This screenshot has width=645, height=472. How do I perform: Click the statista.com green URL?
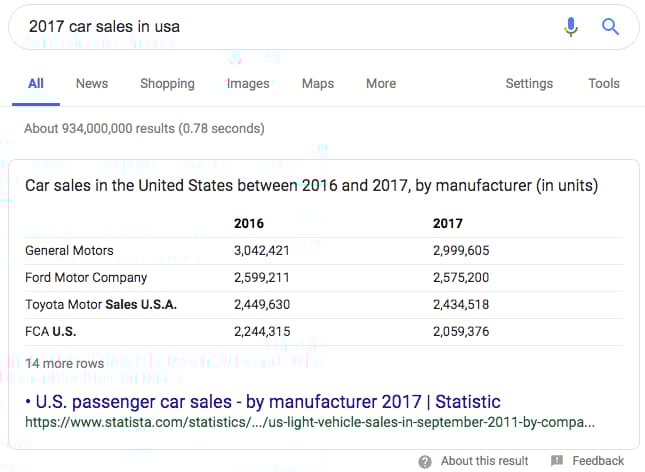pyautogui.click(x=310, y=422)
